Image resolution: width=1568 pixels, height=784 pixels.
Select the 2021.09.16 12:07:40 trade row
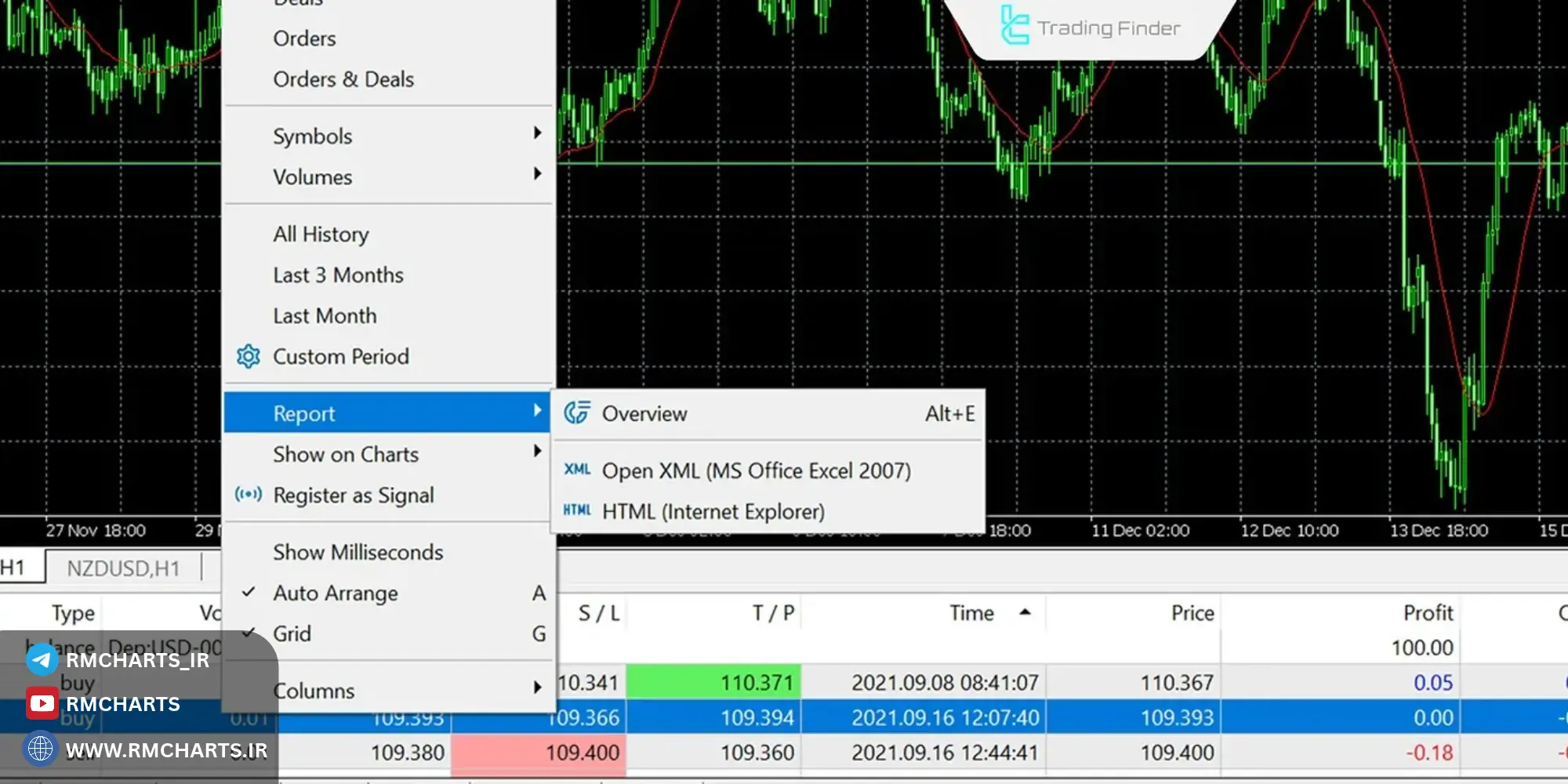point(784,717)
